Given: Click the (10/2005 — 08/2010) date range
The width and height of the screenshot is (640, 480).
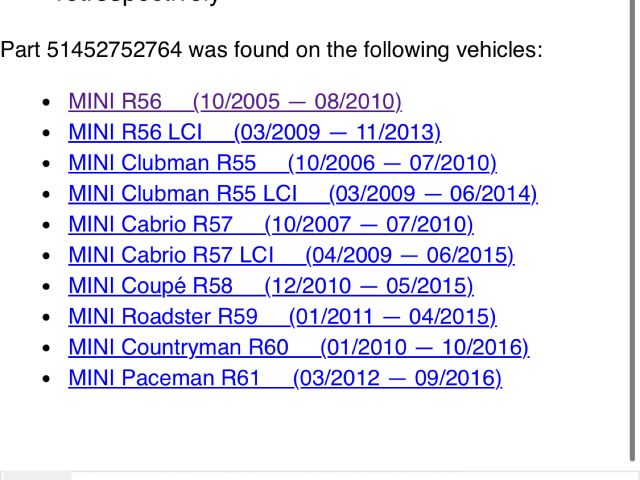Looking at the screenshot, I should [x=297, y=102].
